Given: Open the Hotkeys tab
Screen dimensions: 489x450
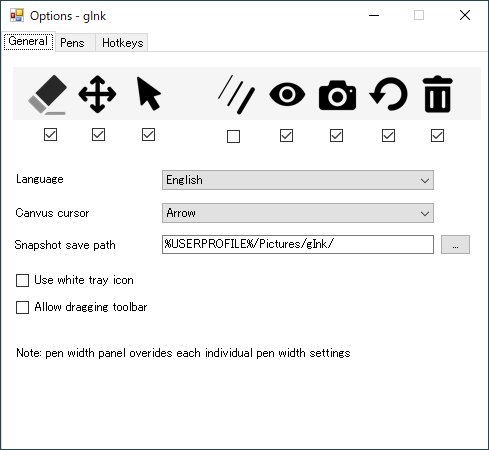Looking at the screenshot, I should (x=122, y=43).
